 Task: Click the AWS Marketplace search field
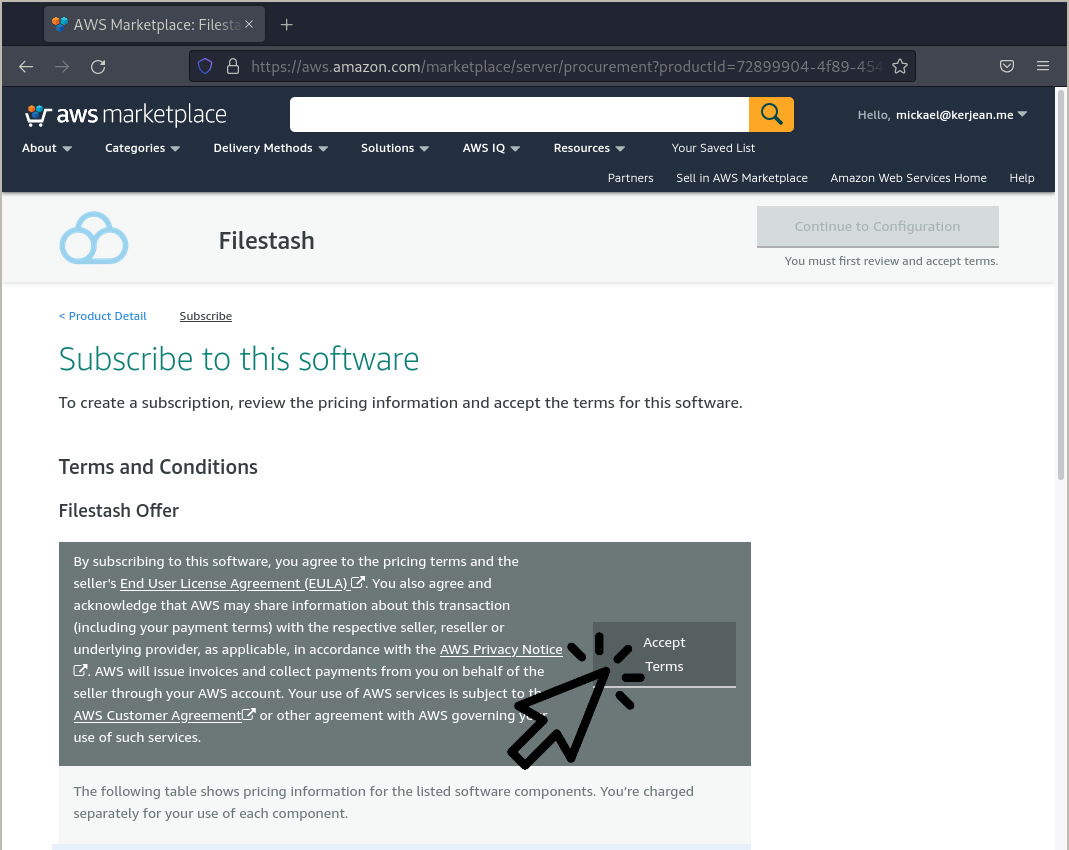[x=520, y=115]
